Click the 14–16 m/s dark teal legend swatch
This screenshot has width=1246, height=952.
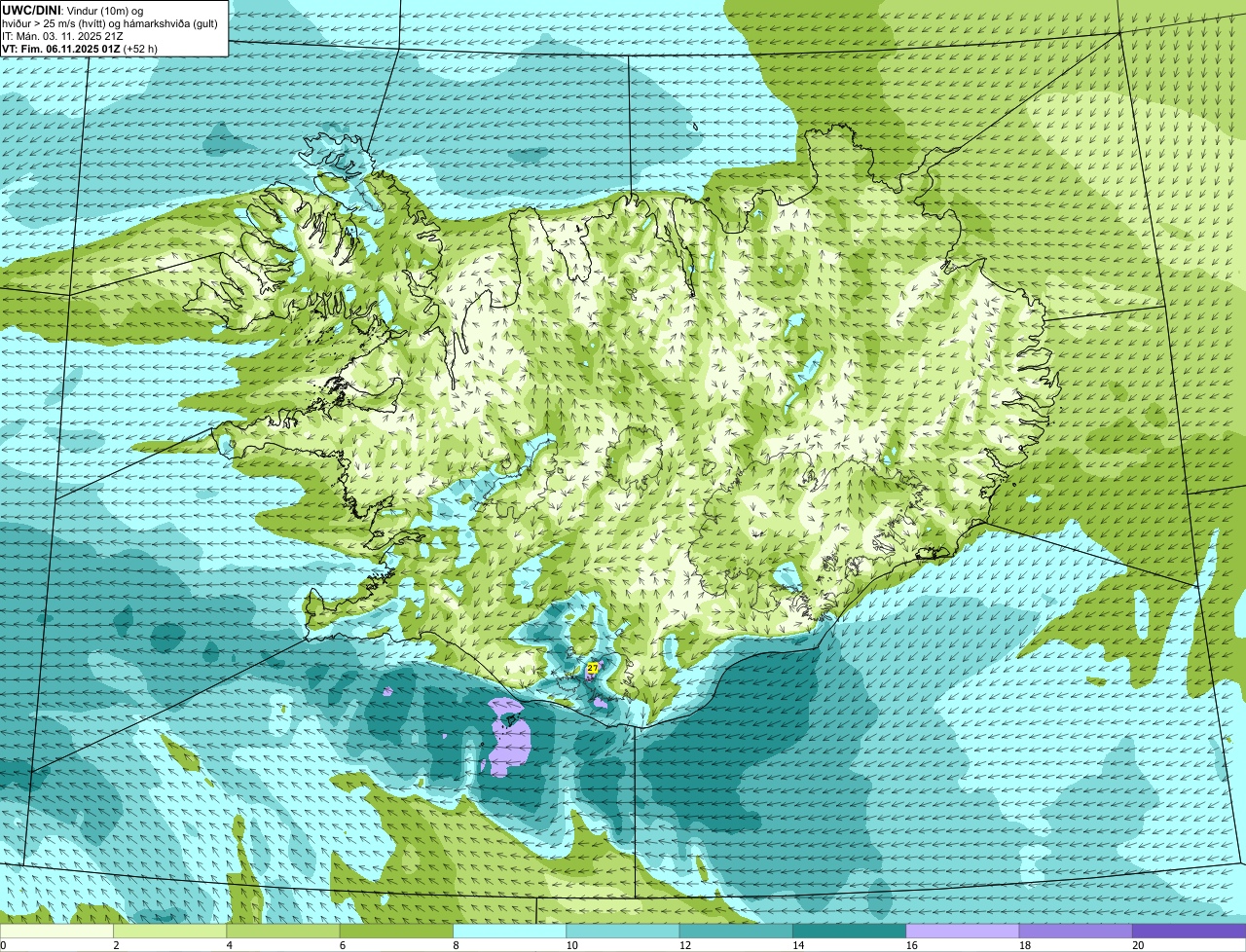[x=850, y=931]
